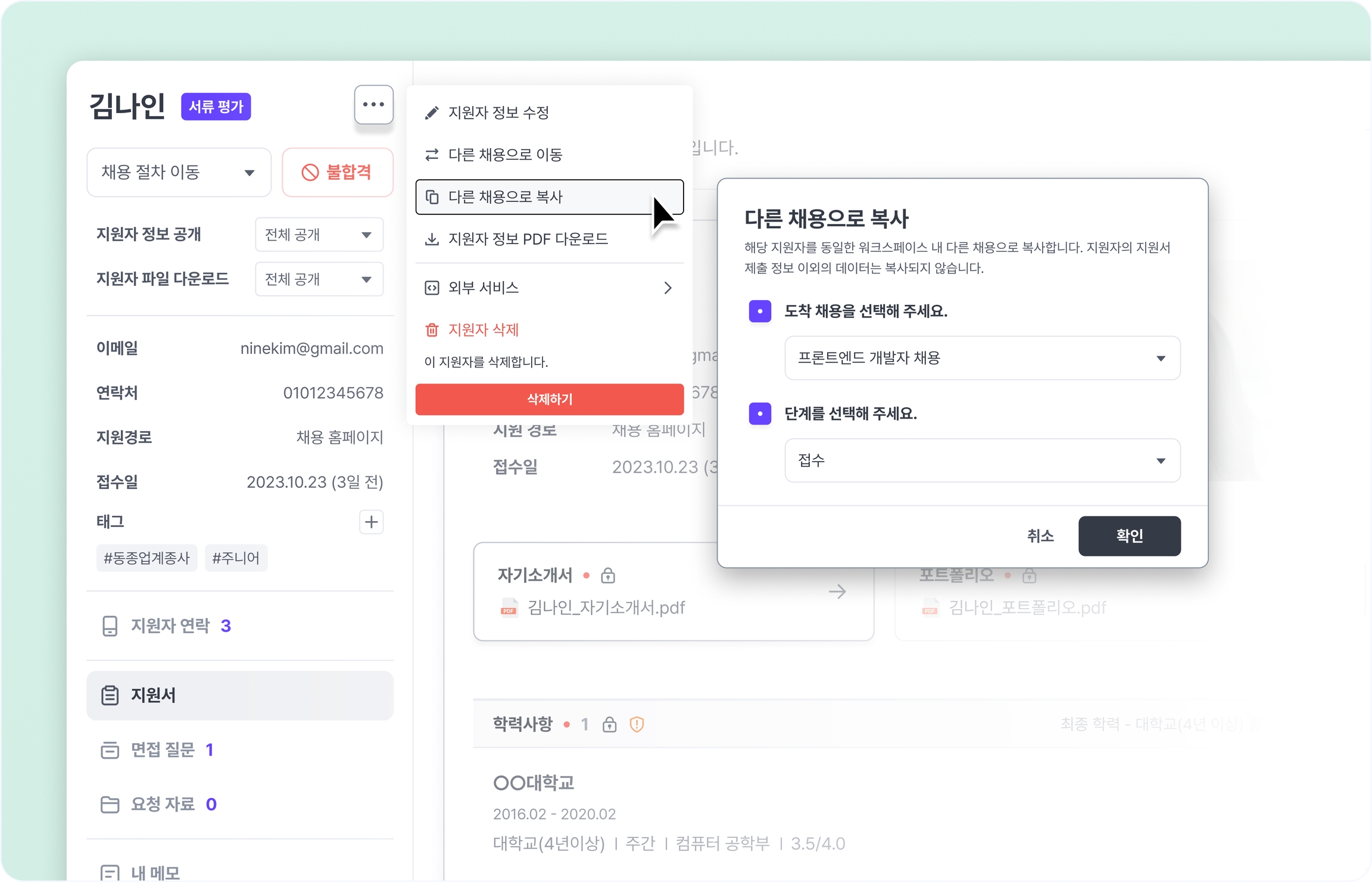1372x882 pixels.
Task: Click the 불합격 reject button
Action: [337, 173]
